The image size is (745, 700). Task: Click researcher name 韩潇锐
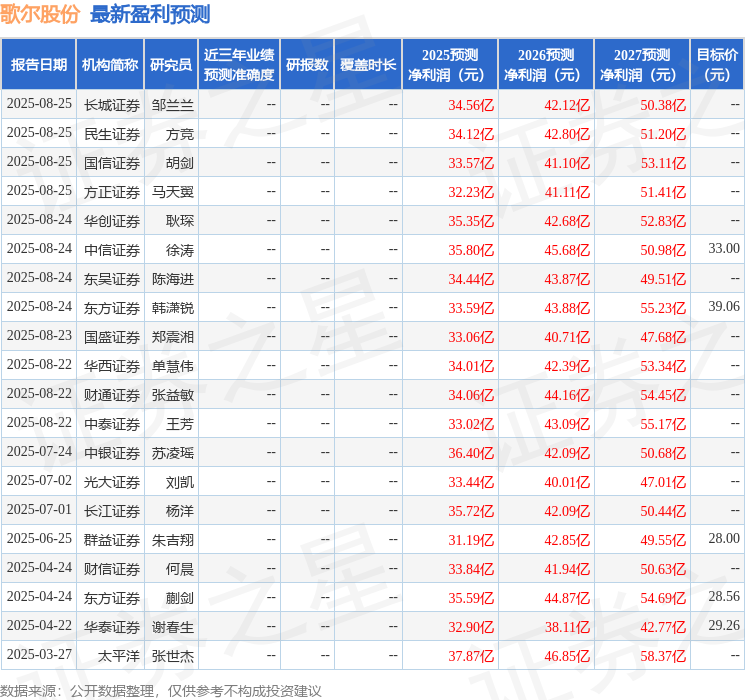coord(173,308)
